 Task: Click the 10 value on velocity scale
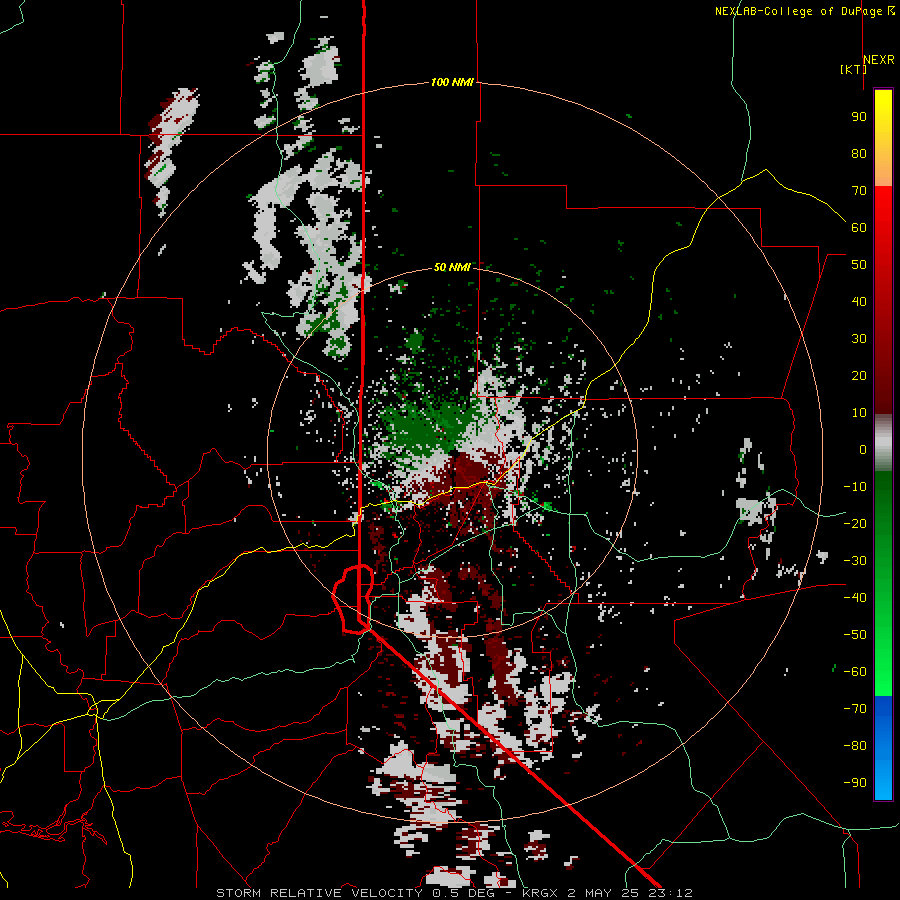859,413
